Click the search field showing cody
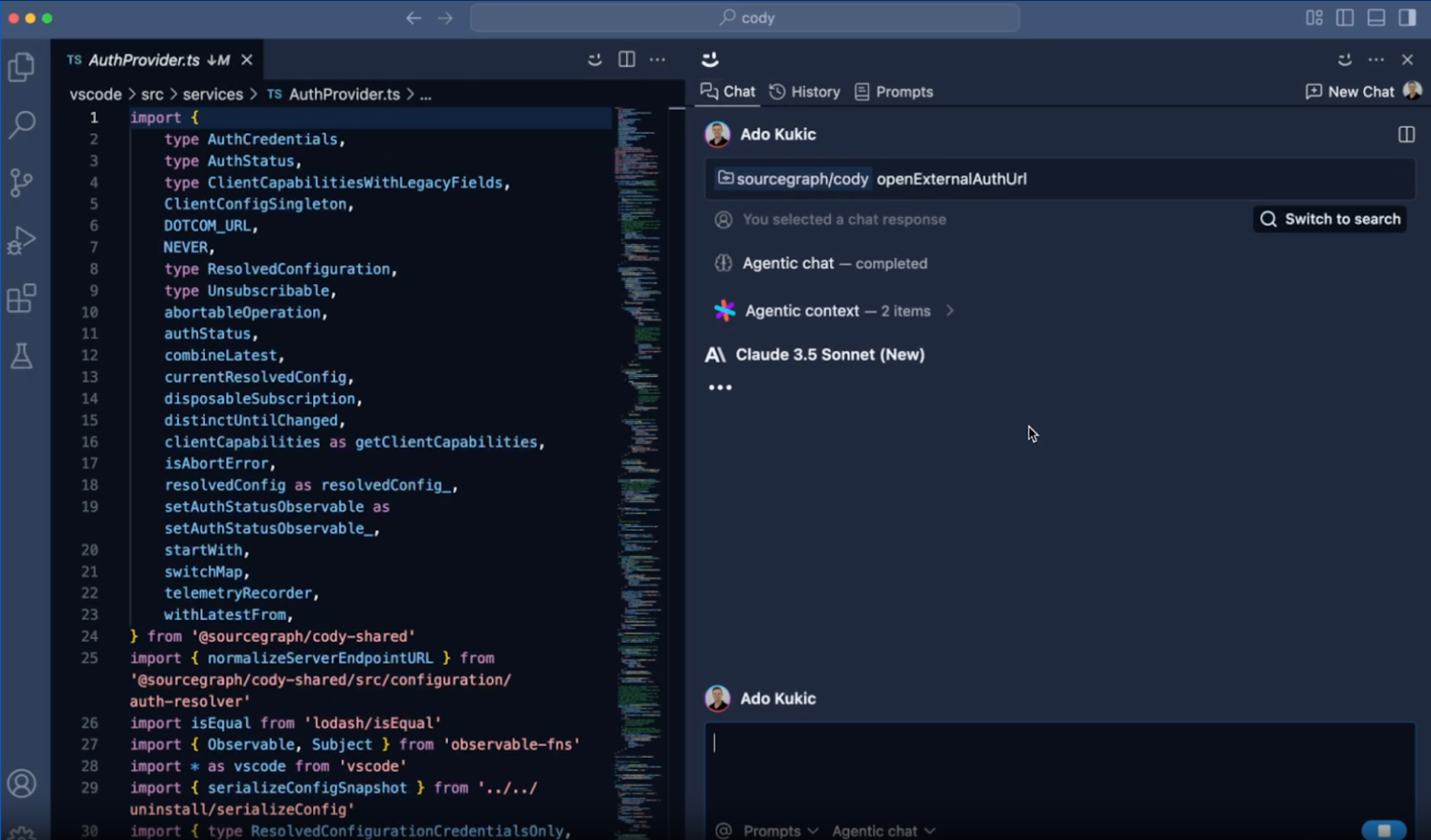This screenshot has height=840, width=1431. pos(745,17)
